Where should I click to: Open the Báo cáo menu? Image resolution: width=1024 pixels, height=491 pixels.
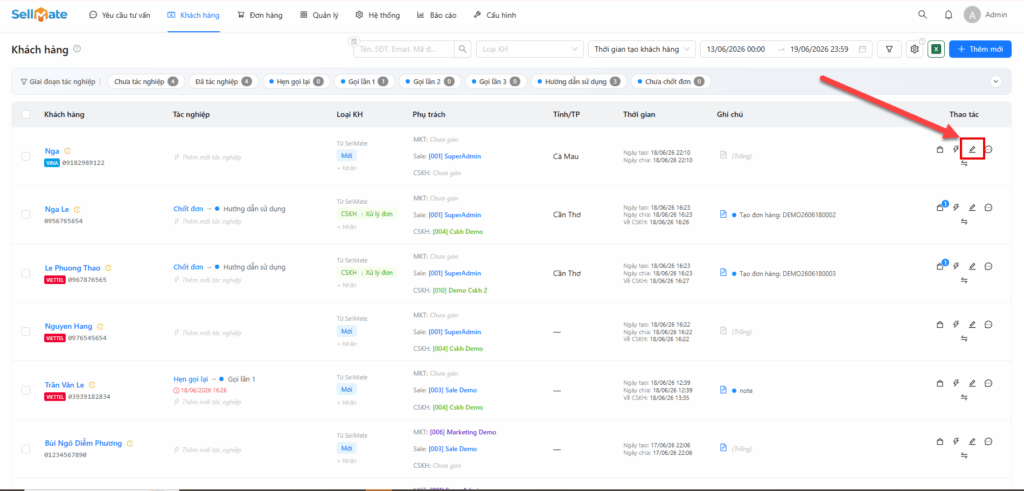(438, 15)
